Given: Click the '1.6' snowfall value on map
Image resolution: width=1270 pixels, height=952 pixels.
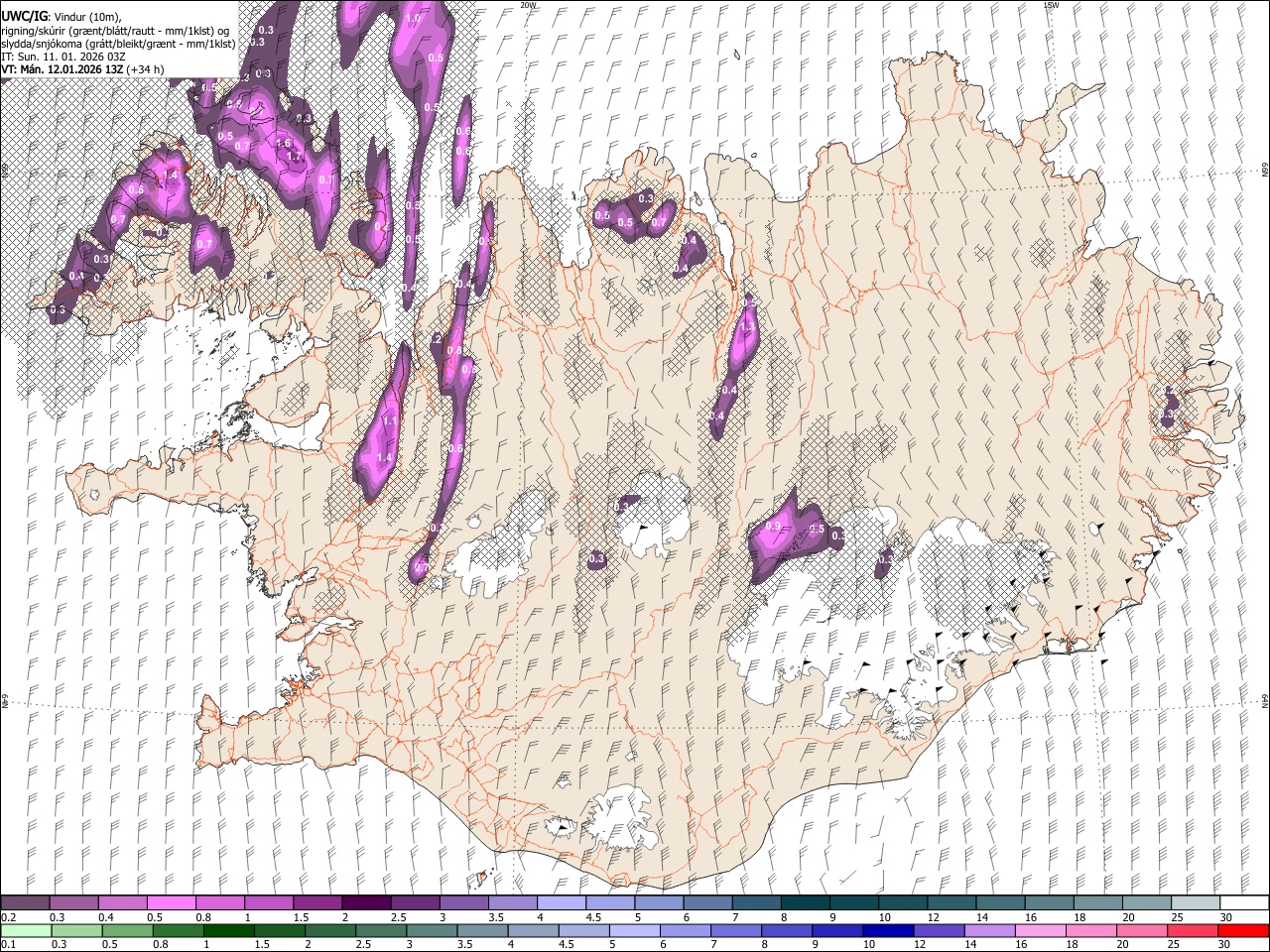Looking at the screenshot, I should [x=283, y=144].
